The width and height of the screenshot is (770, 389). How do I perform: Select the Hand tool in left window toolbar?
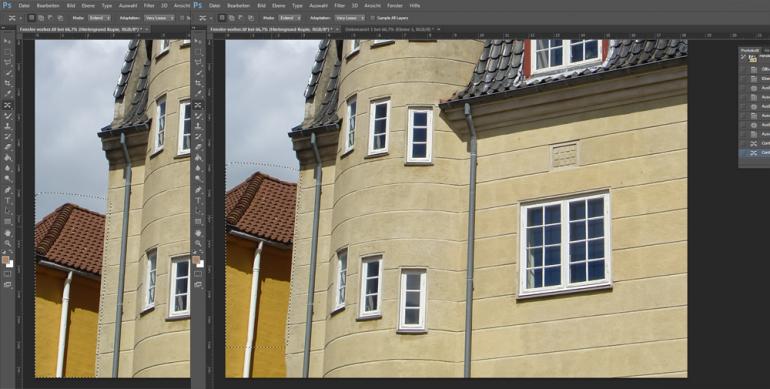pos(8,232)
